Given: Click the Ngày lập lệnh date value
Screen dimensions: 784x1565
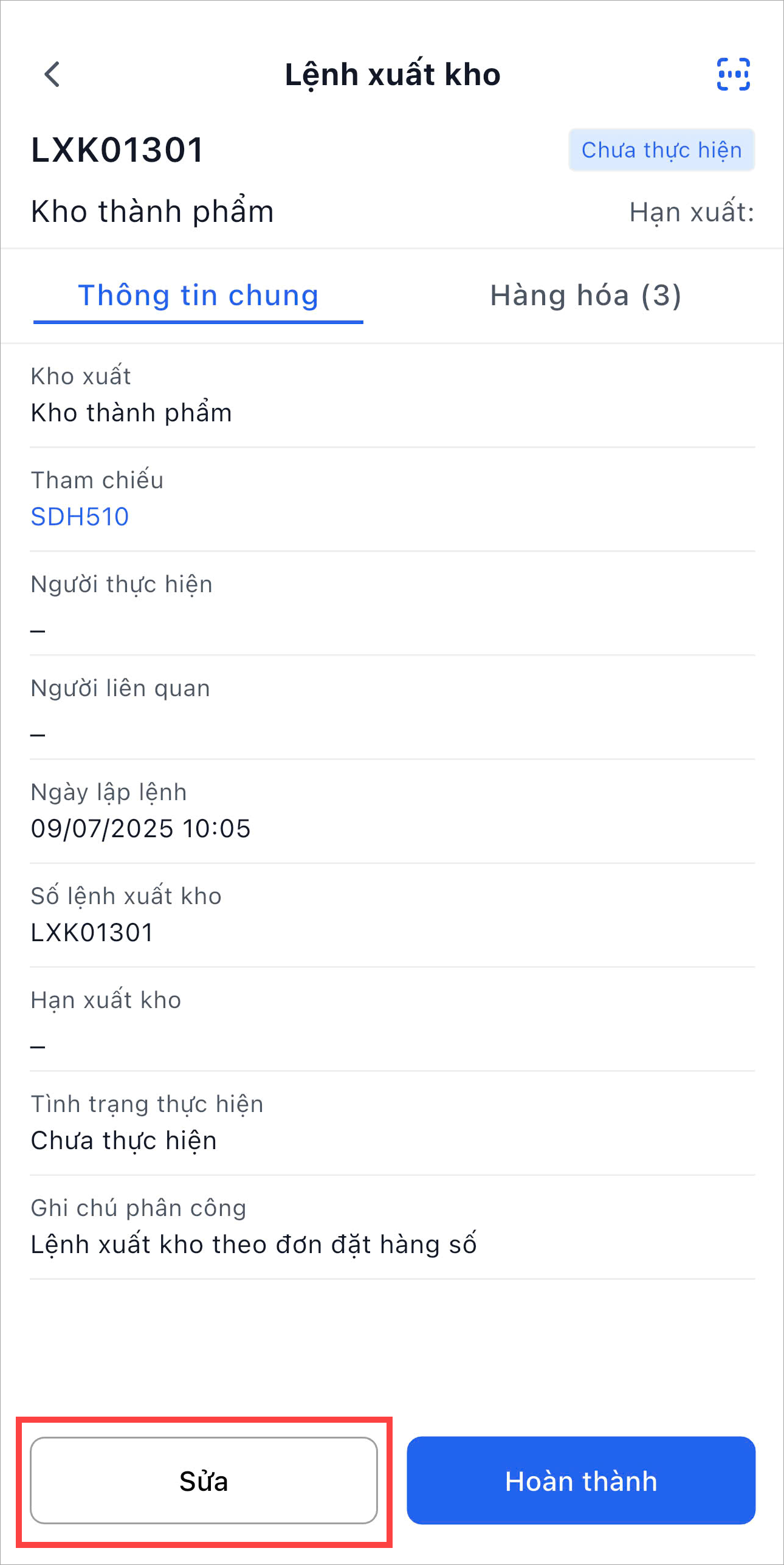Looking at the screenshot, I should [140, 829].
